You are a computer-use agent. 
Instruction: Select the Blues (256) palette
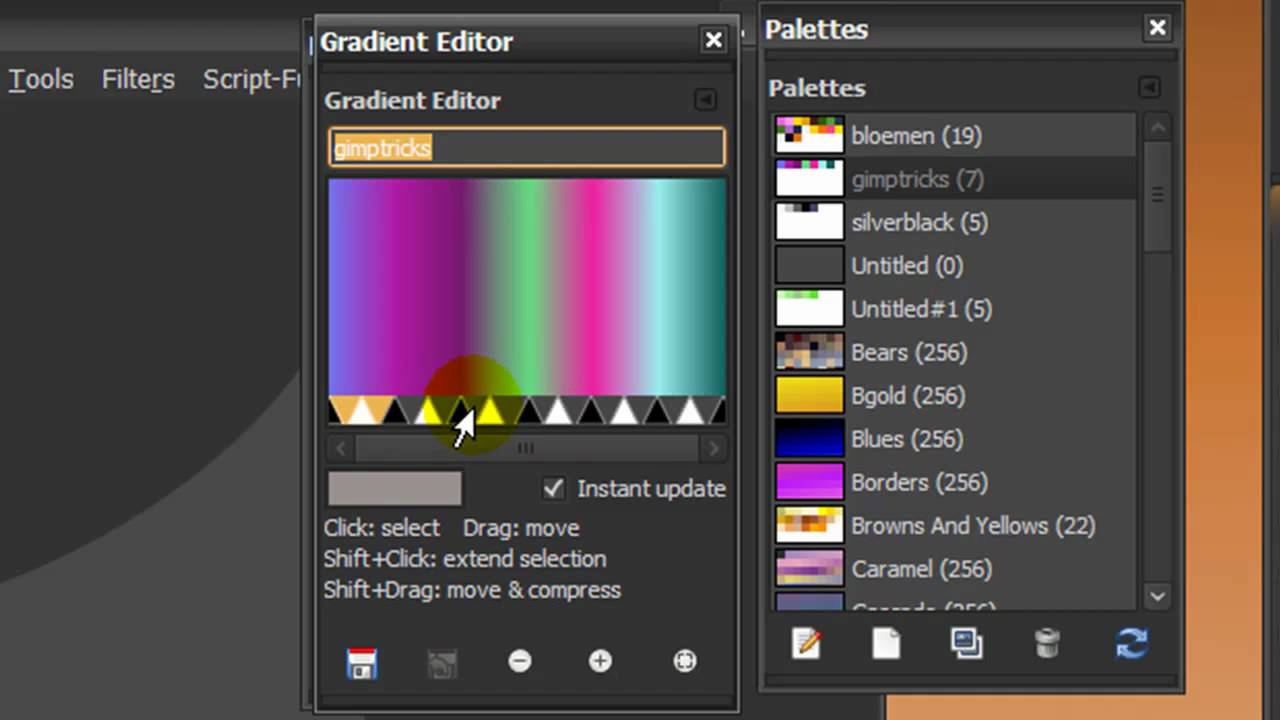pyautogui.click(x=955, y=439)
